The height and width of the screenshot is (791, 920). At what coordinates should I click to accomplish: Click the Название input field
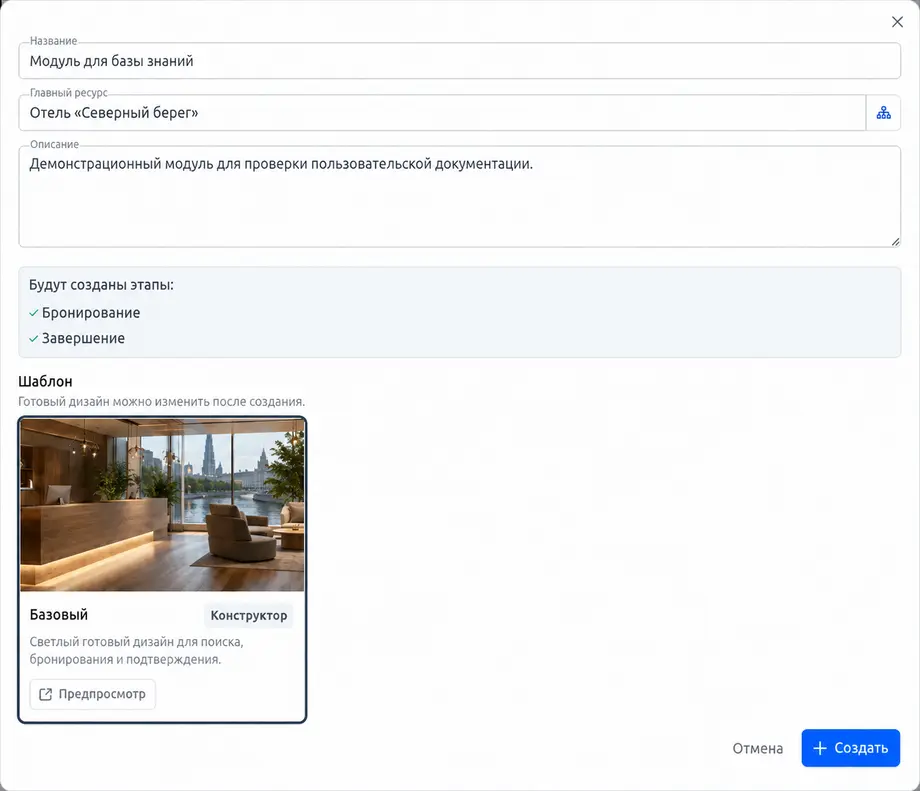[x=459, y=61]
